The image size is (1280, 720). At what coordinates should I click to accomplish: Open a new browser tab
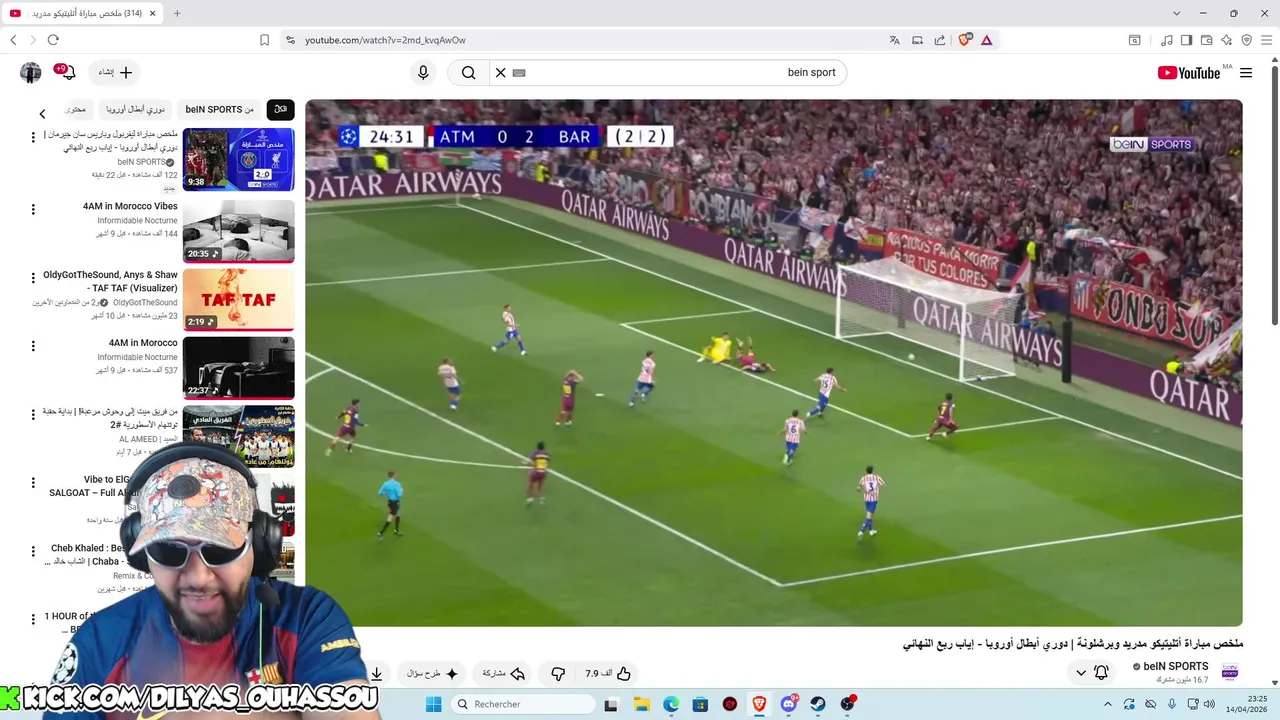pyautogui.click(x=177, y=13)
